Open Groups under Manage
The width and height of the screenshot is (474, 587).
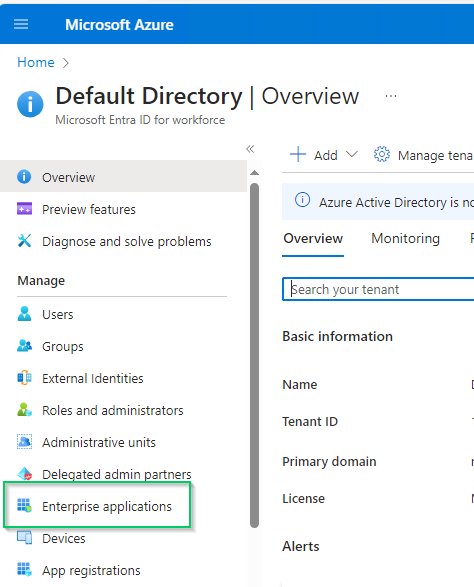pos(63,347)
